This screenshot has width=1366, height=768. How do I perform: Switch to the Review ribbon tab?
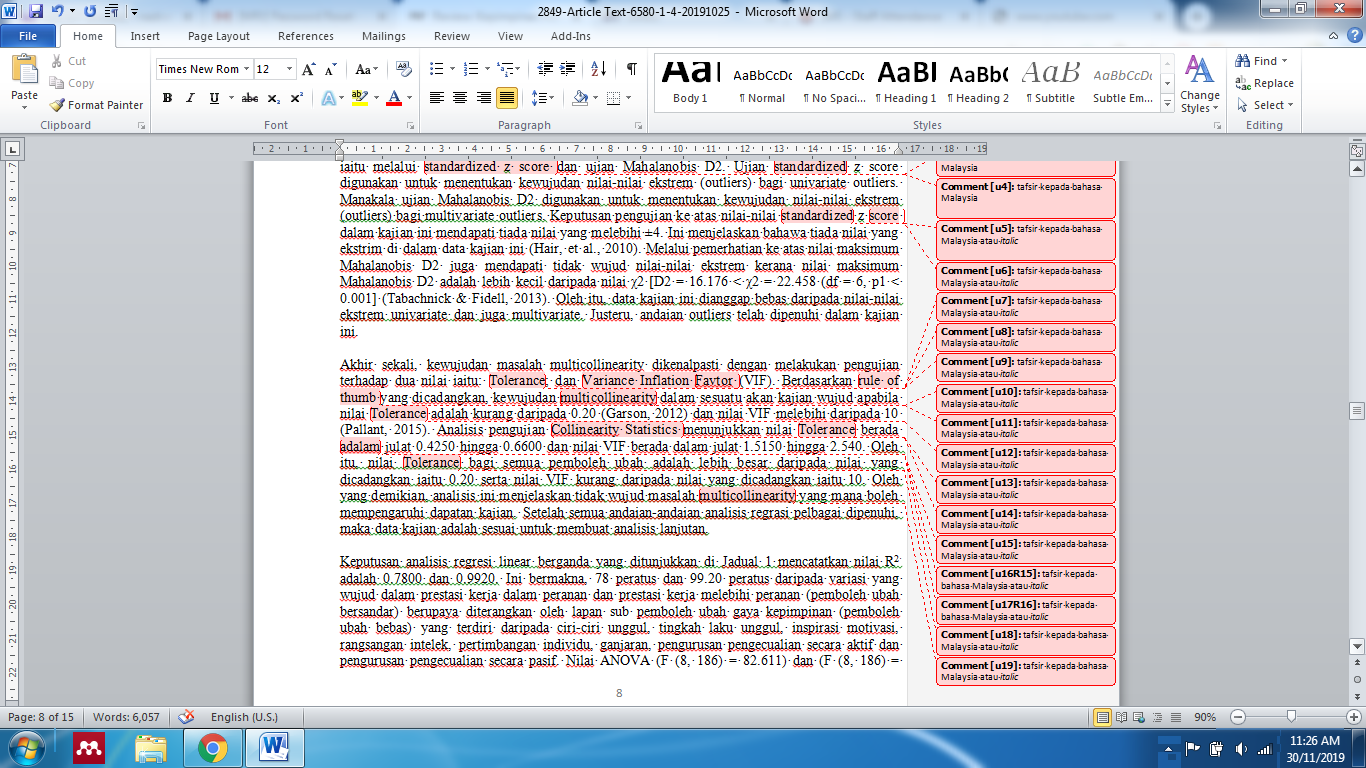point(451,36)
